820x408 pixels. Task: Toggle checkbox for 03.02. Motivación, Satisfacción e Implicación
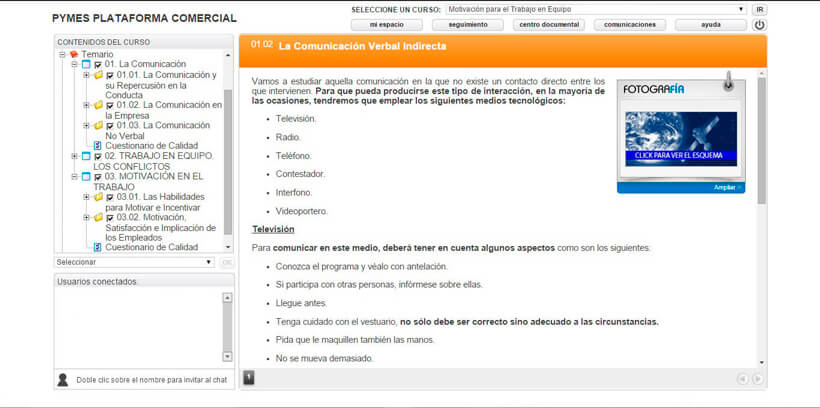[110, 218]
